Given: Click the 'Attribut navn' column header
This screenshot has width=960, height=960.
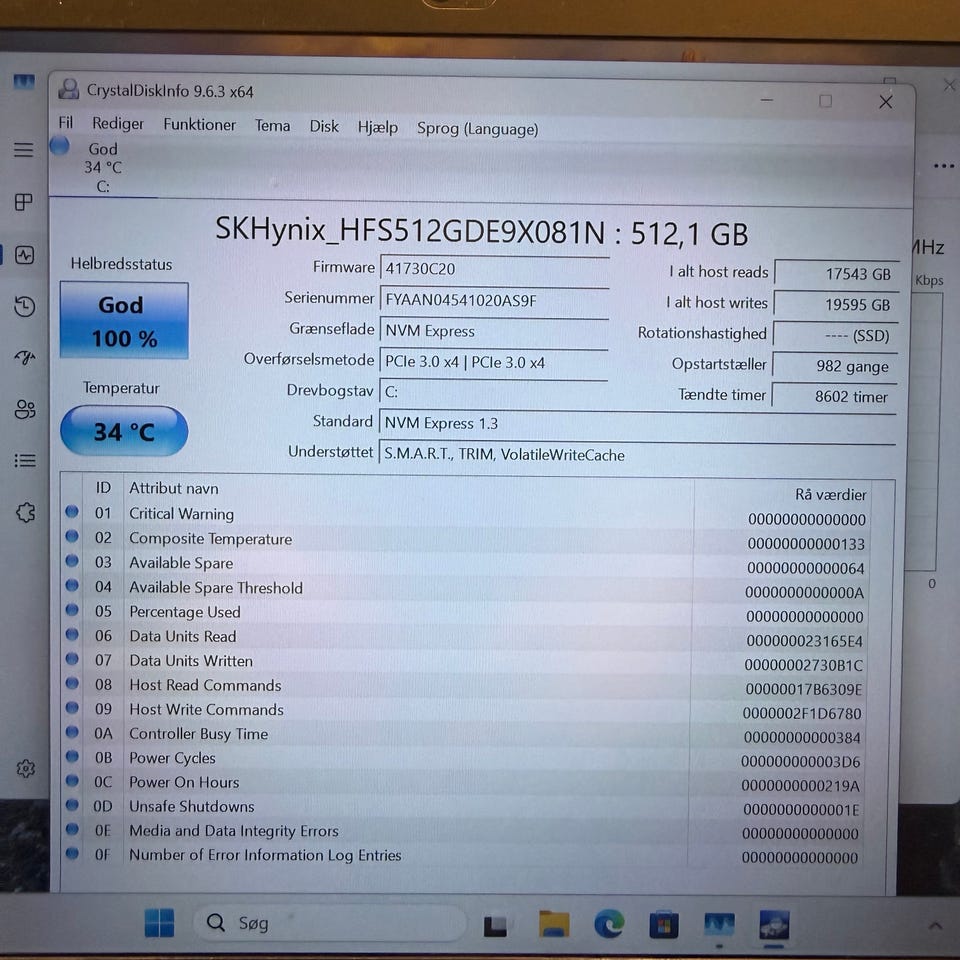Looking at the screenshot, I should coord(174,488).
